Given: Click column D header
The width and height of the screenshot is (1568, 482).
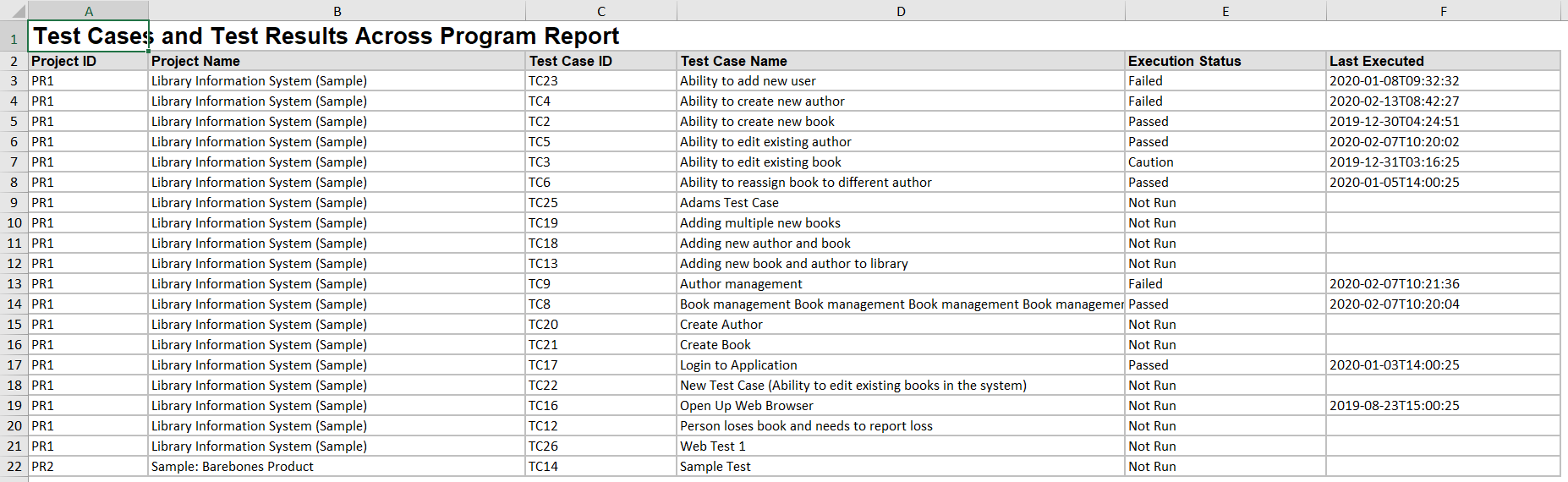Looking at the screenshot, I should [x=901, y=11].
